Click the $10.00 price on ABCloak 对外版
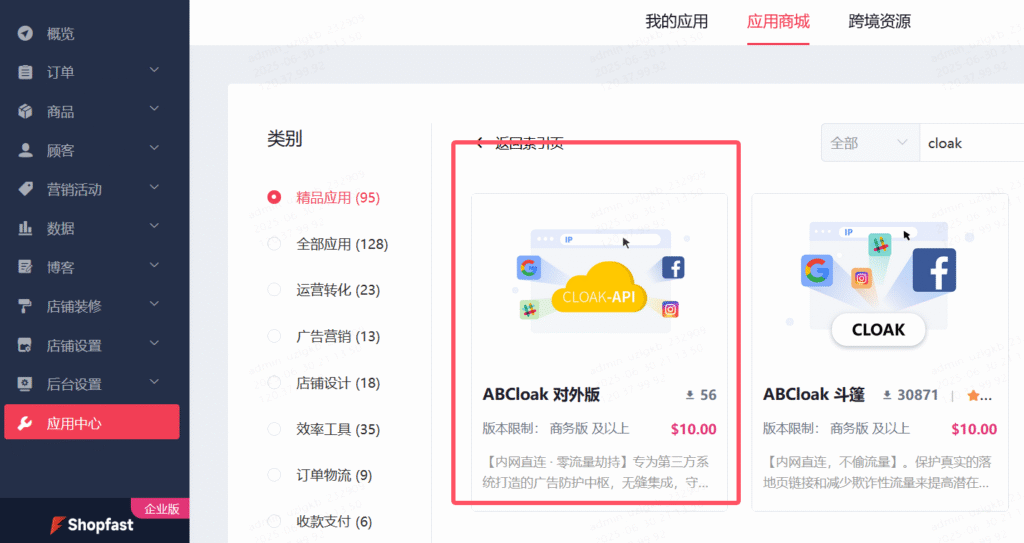1024x543 pixels. point(694,429)
